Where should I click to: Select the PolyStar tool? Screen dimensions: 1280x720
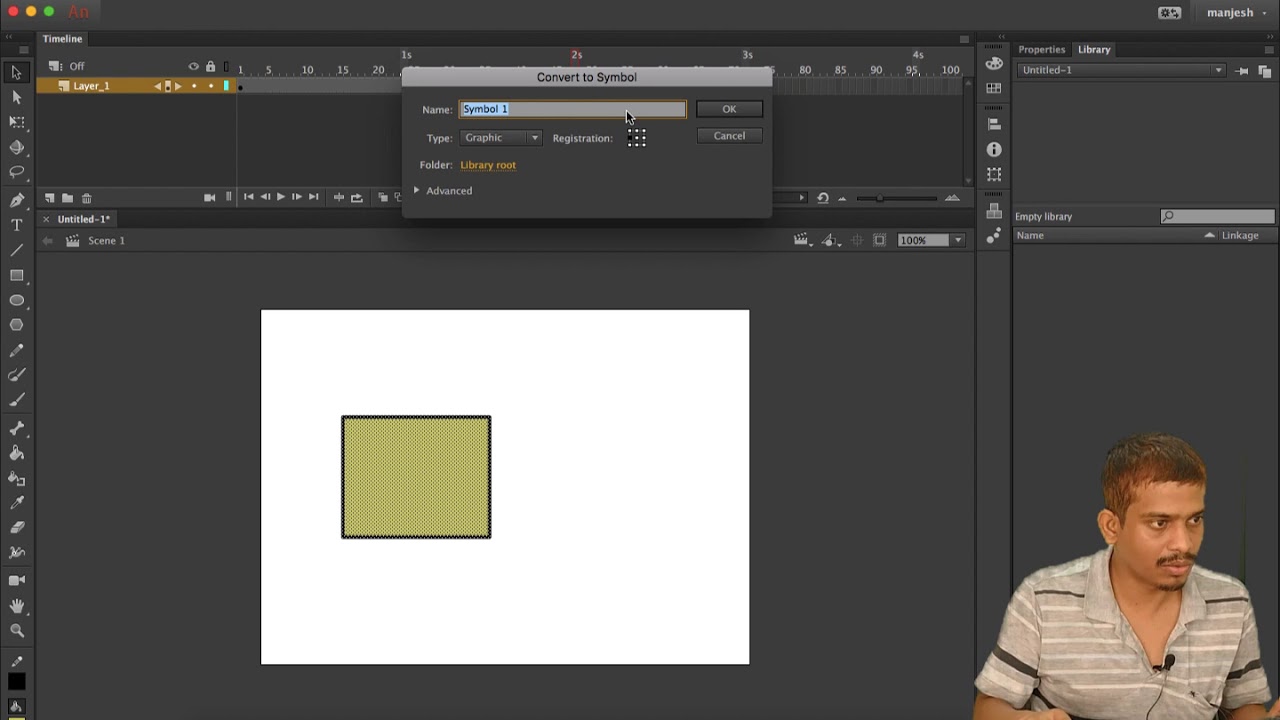17,325
